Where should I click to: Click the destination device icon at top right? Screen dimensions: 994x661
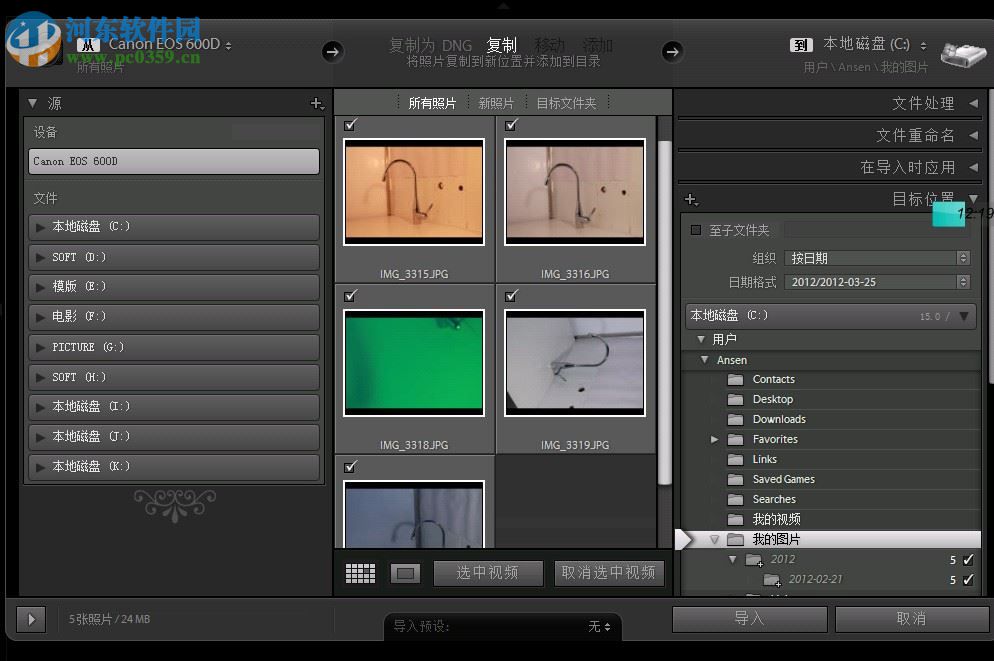coord(962,55)
